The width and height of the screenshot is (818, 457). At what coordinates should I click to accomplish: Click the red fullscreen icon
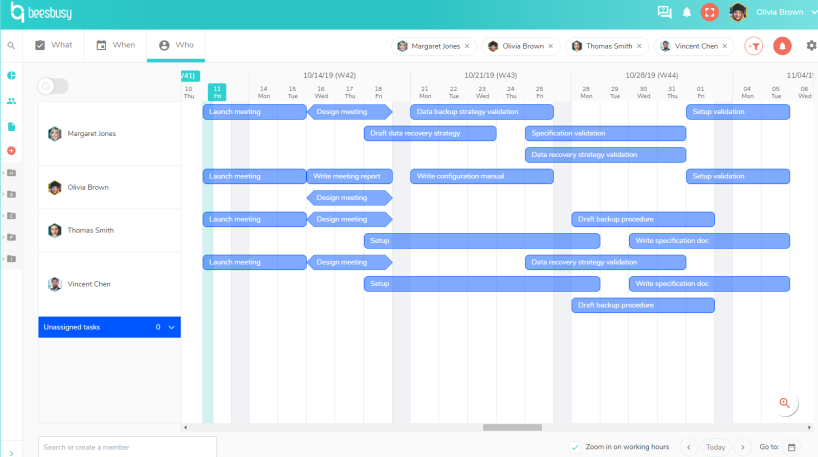709,12
